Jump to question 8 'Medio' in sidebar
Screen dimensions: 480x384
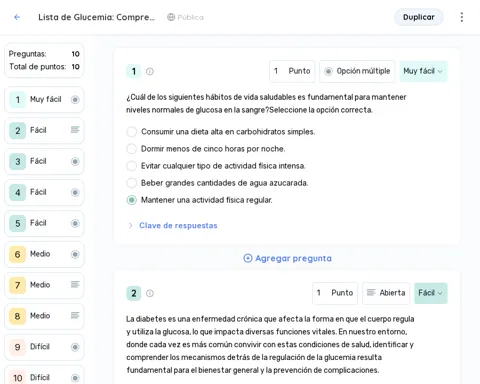coord(44,316)
